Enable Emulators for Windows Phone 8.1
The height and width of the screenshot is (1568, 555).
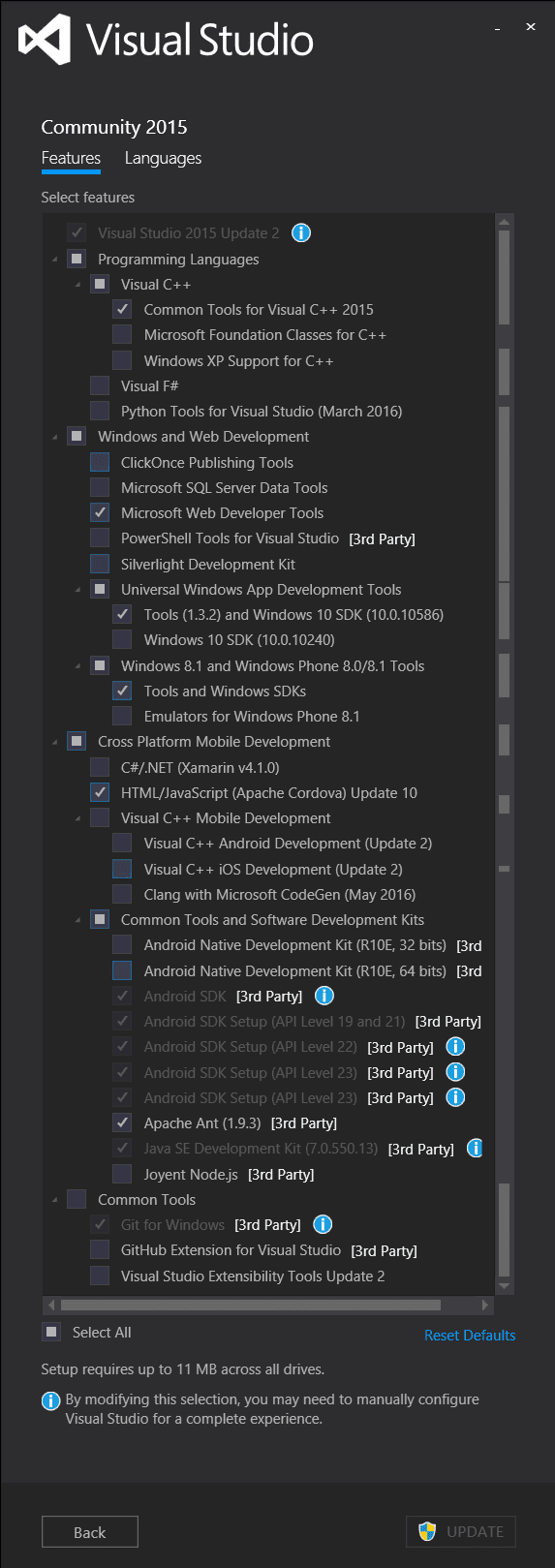click(x=122, y=716)
